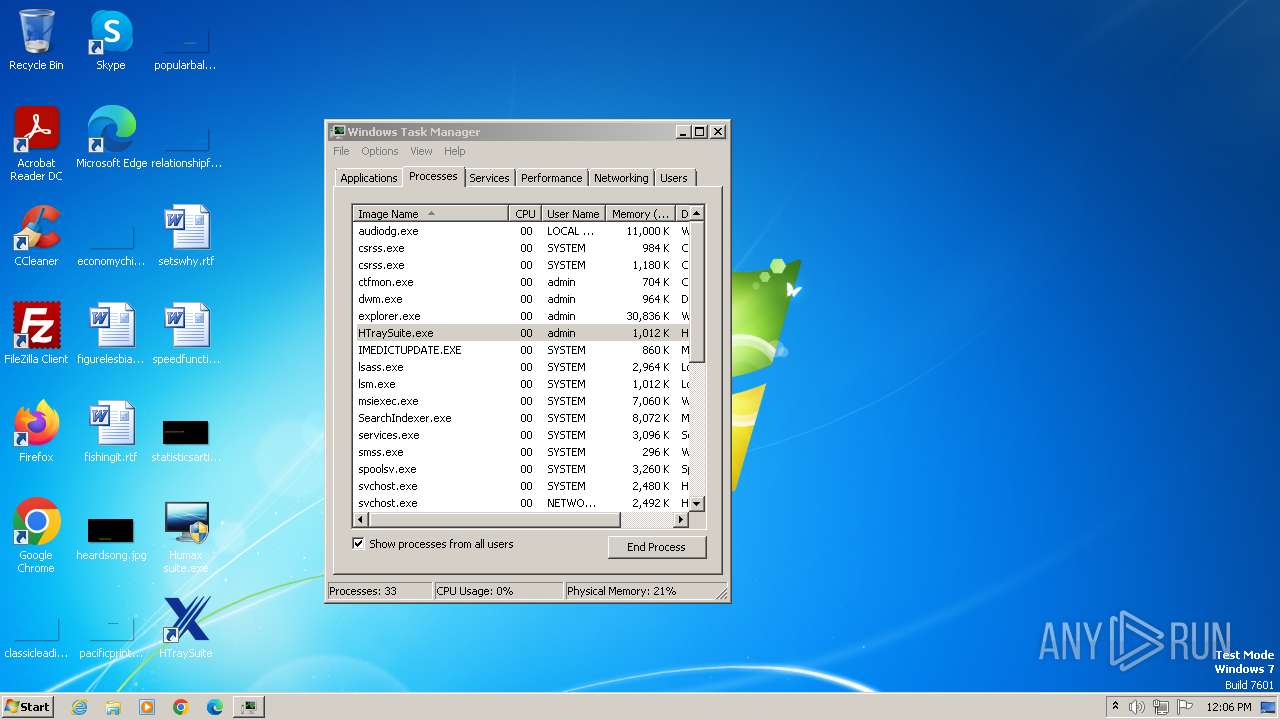Open the Options menu

click(x=380, y=151)
